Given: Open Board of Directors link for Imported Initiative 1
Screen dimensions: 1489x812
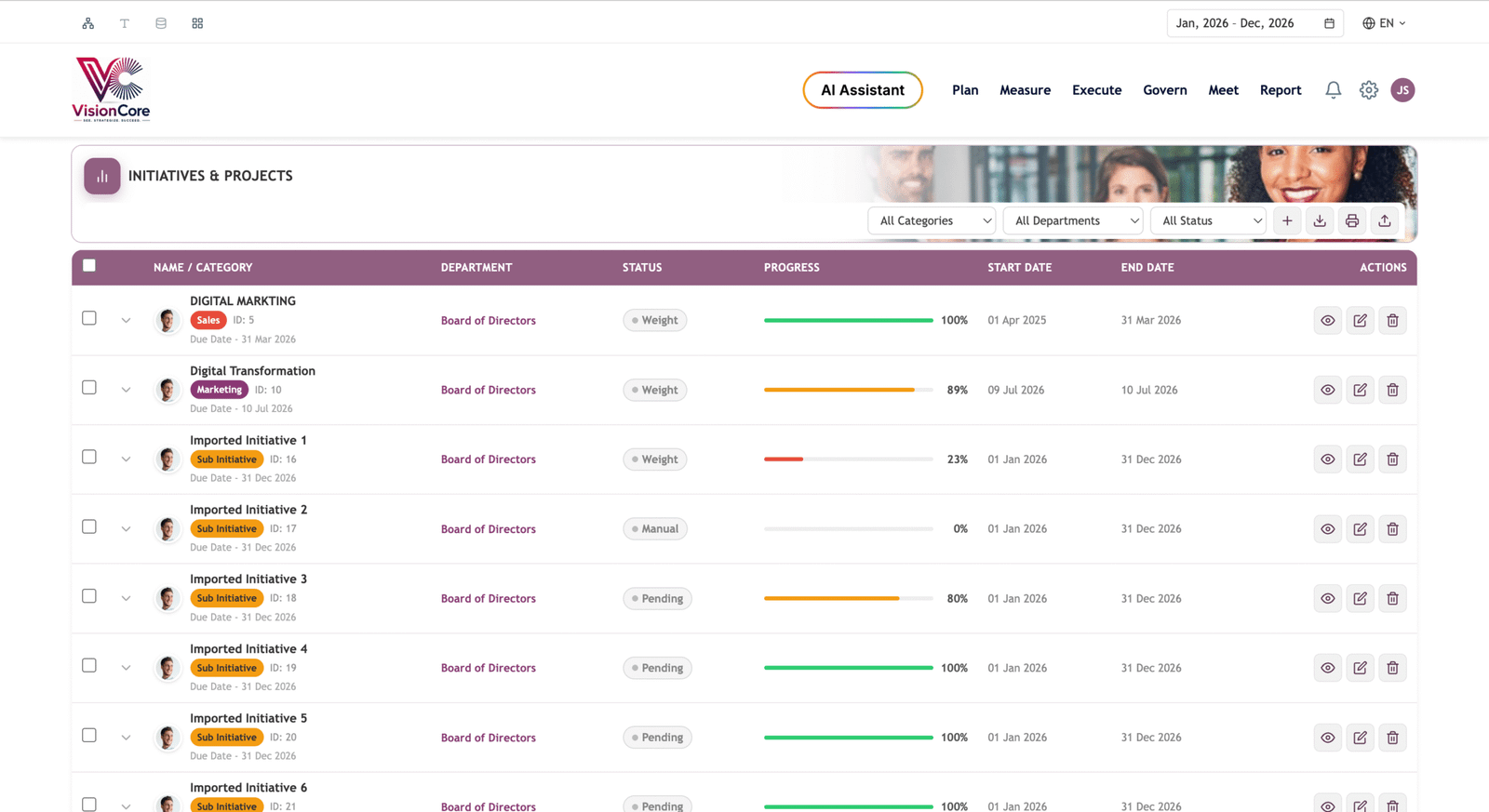Looking at the screenshot, I should point(488,459).
